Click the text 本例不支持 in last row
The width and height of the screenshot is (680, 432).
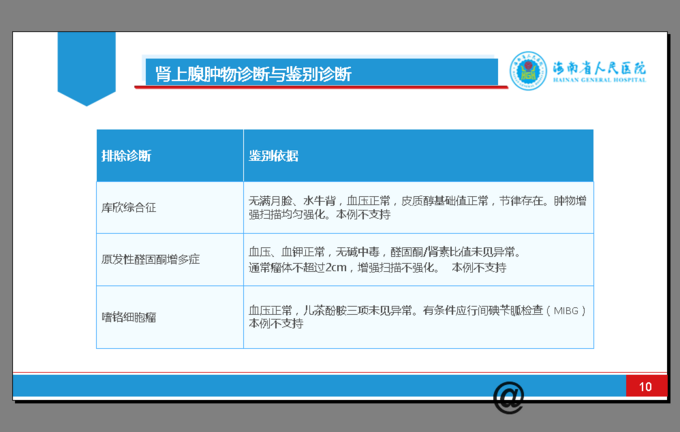tap(275, 324)
